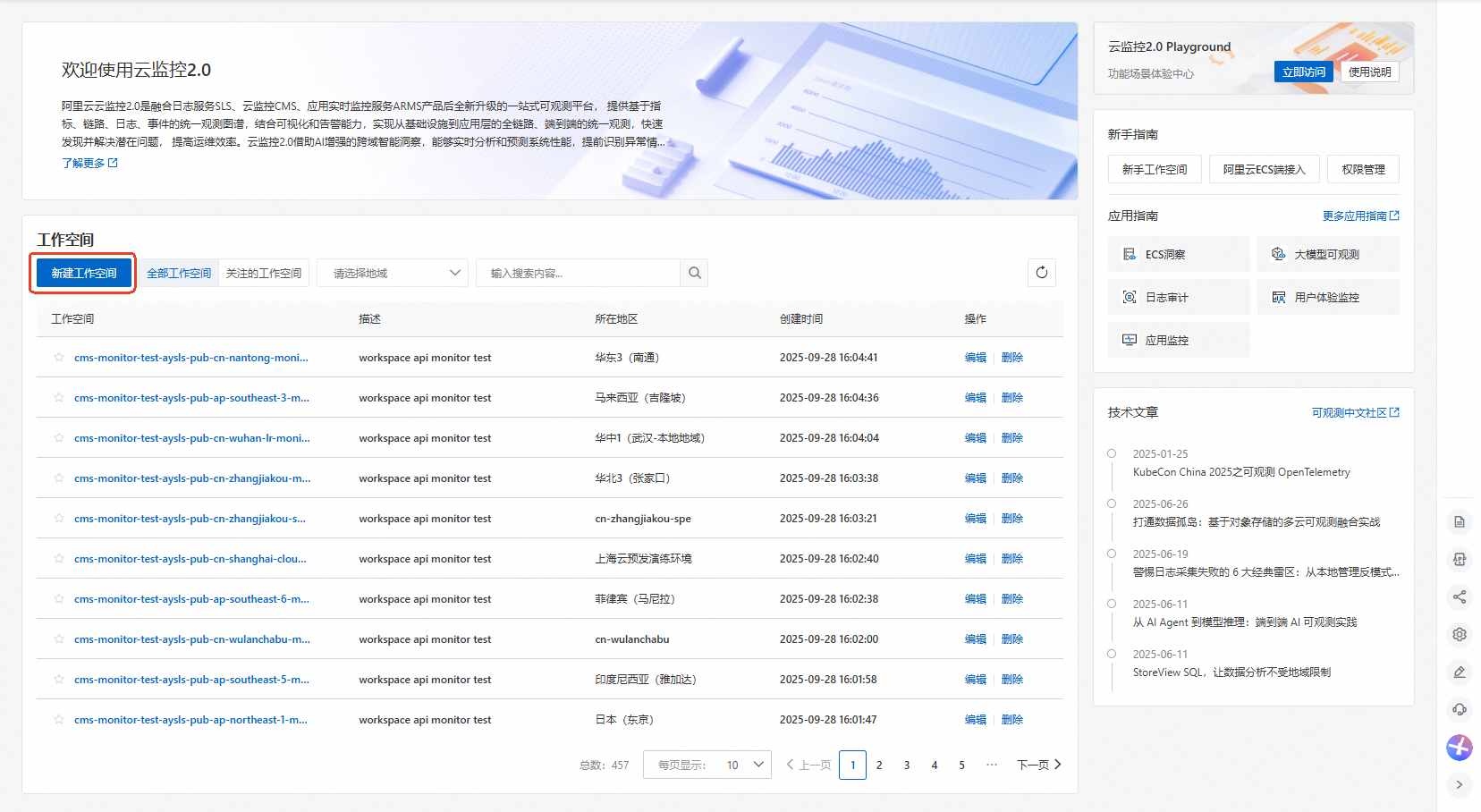The height and width of the screenshot is (812, 1481).
Task: Refresh the workspace list
Action: [1042, 273]
